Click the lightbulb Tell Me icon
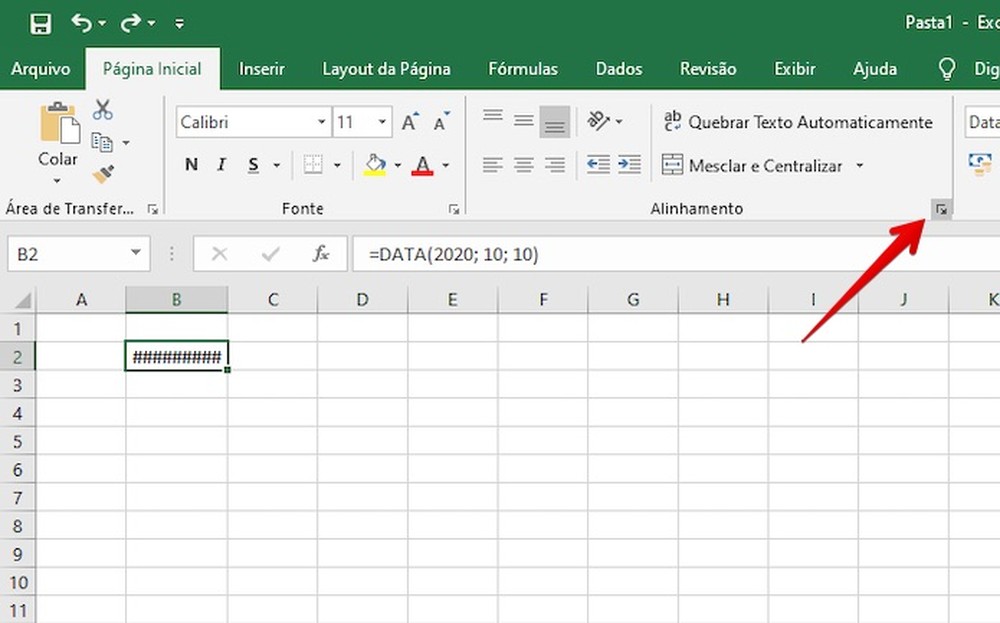This screenshot has height=623, width=1000. click(948, 69)
